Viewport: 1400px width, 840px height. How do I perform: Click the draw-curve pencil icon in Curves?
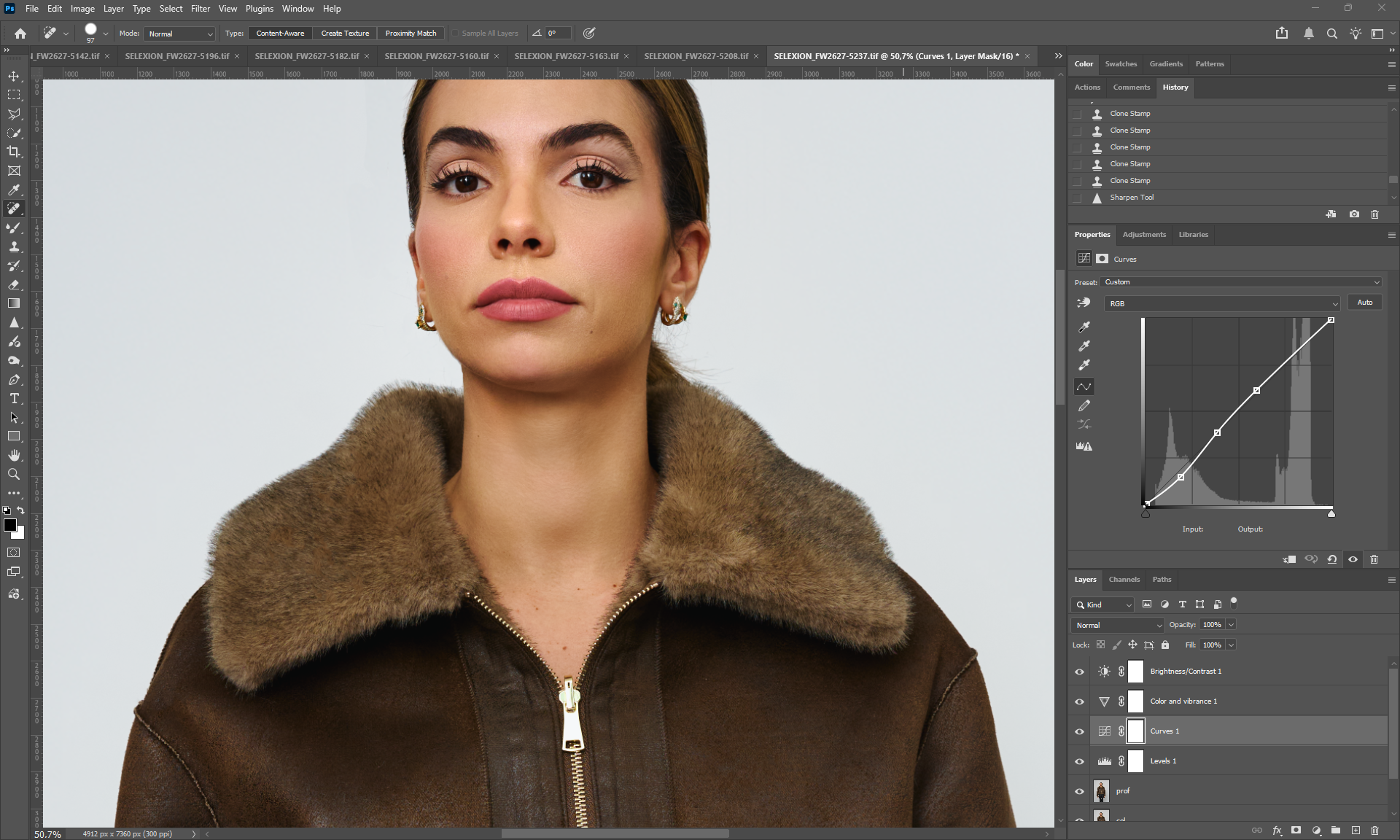1084,405
